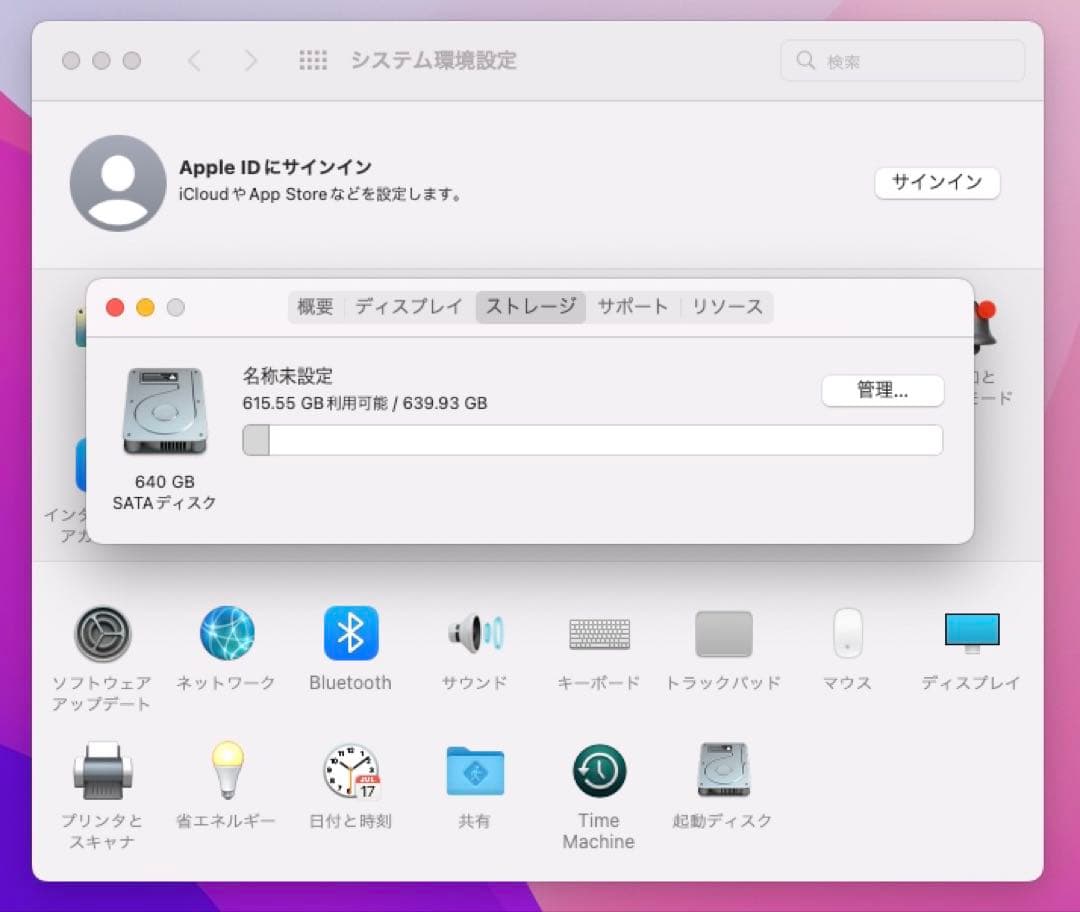Select the 起動ディスク preference pane
The width and height of the screenshot is (1080, 912).
722,772
